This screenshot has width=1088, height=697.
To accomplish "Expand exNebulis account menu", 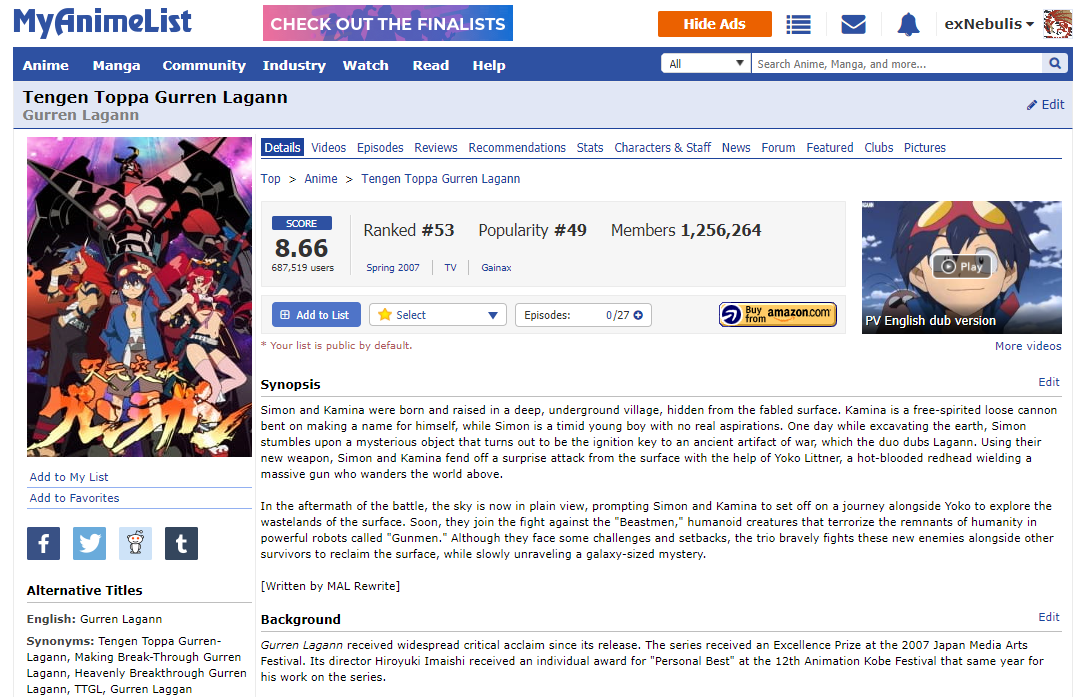I will (989, 24).
